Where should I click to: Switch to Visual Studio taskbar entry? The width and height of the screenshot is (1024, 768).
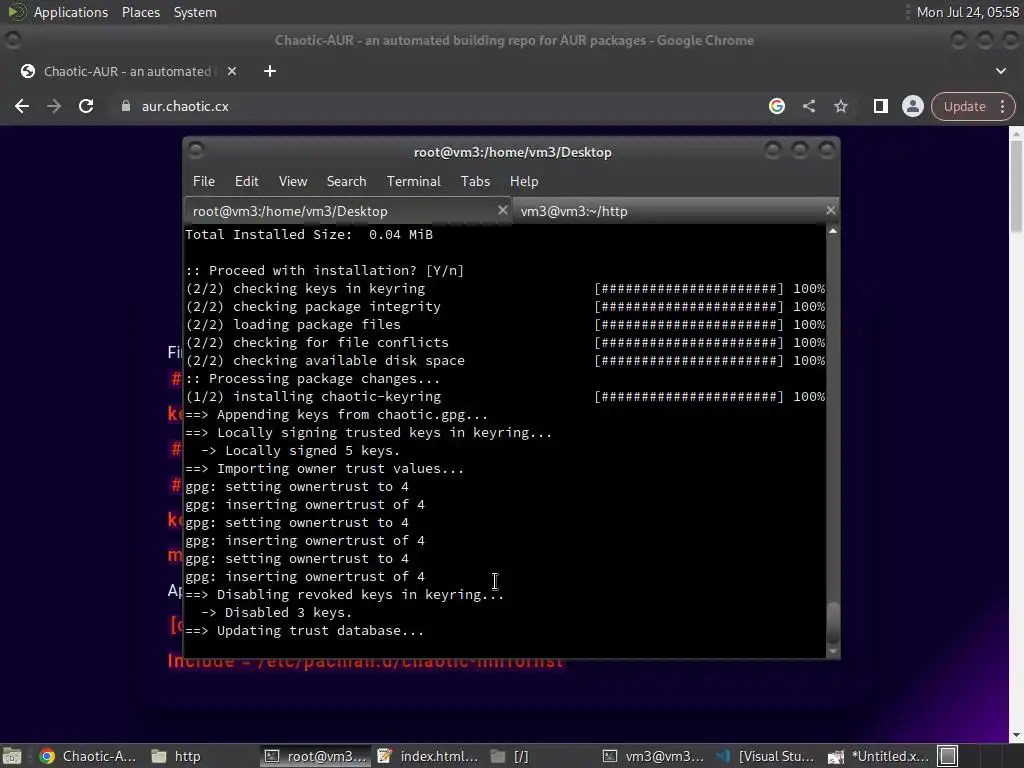(x=765, y=756)
